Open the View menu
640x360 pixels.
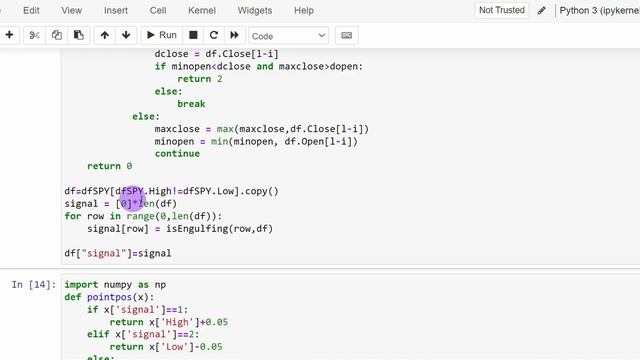point(71,10)
